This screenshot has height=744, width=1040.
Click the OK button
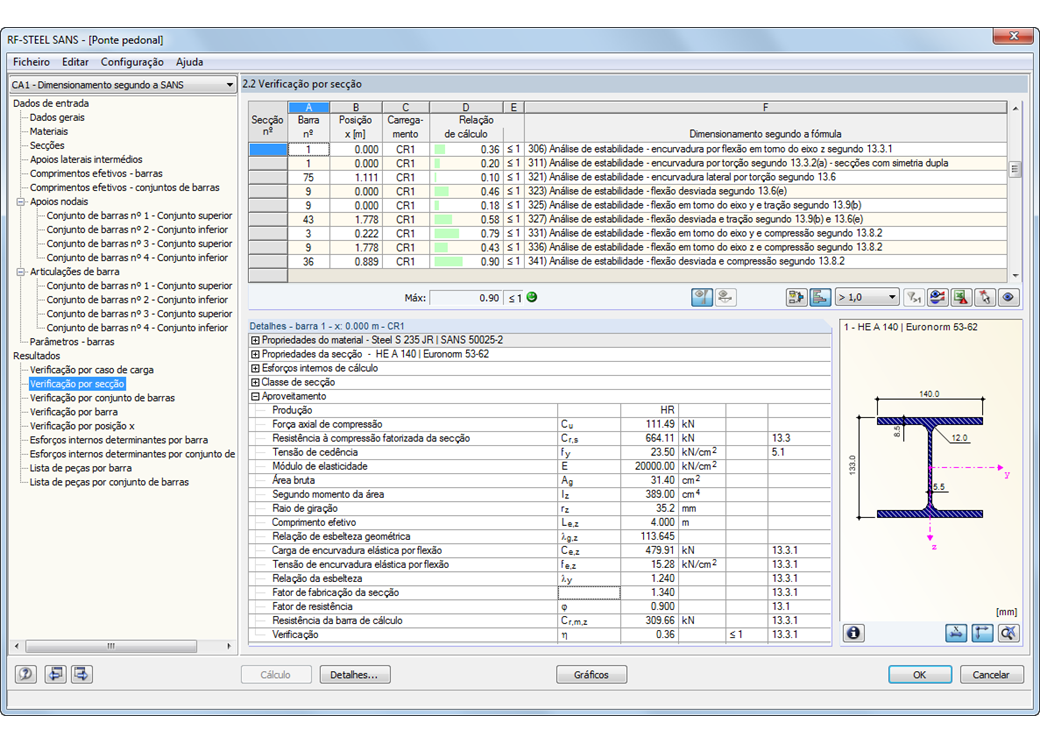point(920,675)
